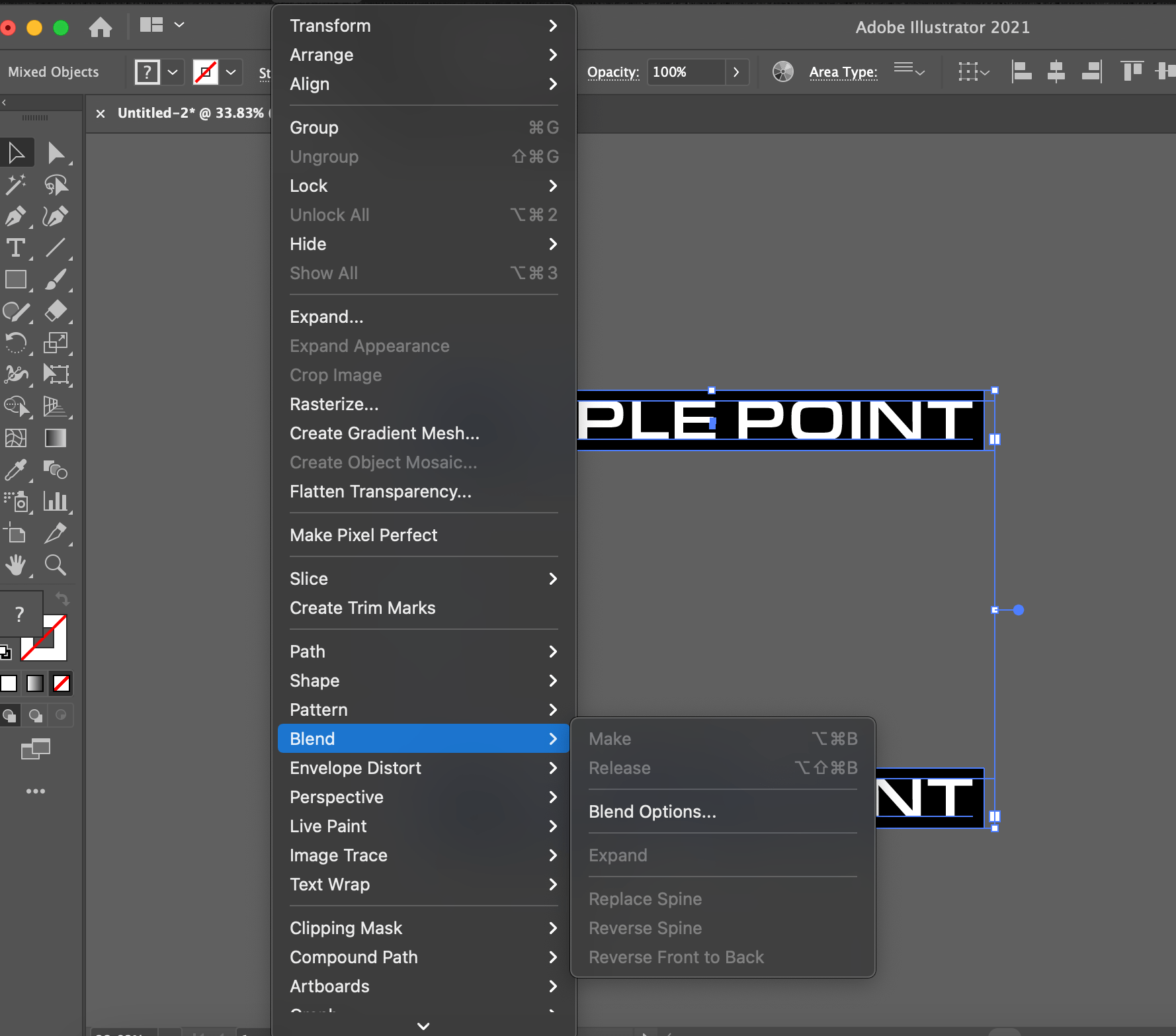Image resolution: width=1176 pixels, height=1036 pixels.
Task: Toggle the None fill swatch below the toolbar
Action: (x=61, y=683)
